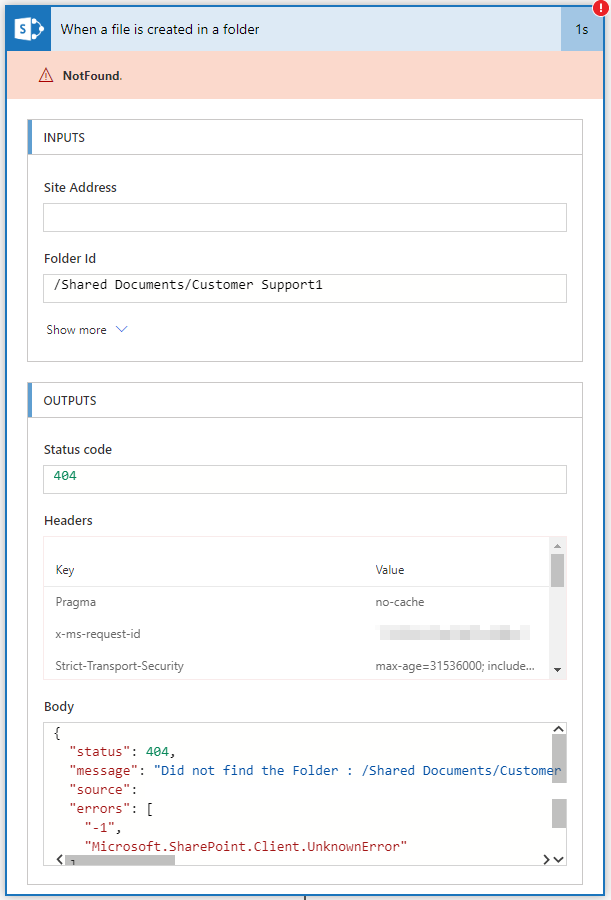Click the SharePoint connector icon

coord(27,29)
